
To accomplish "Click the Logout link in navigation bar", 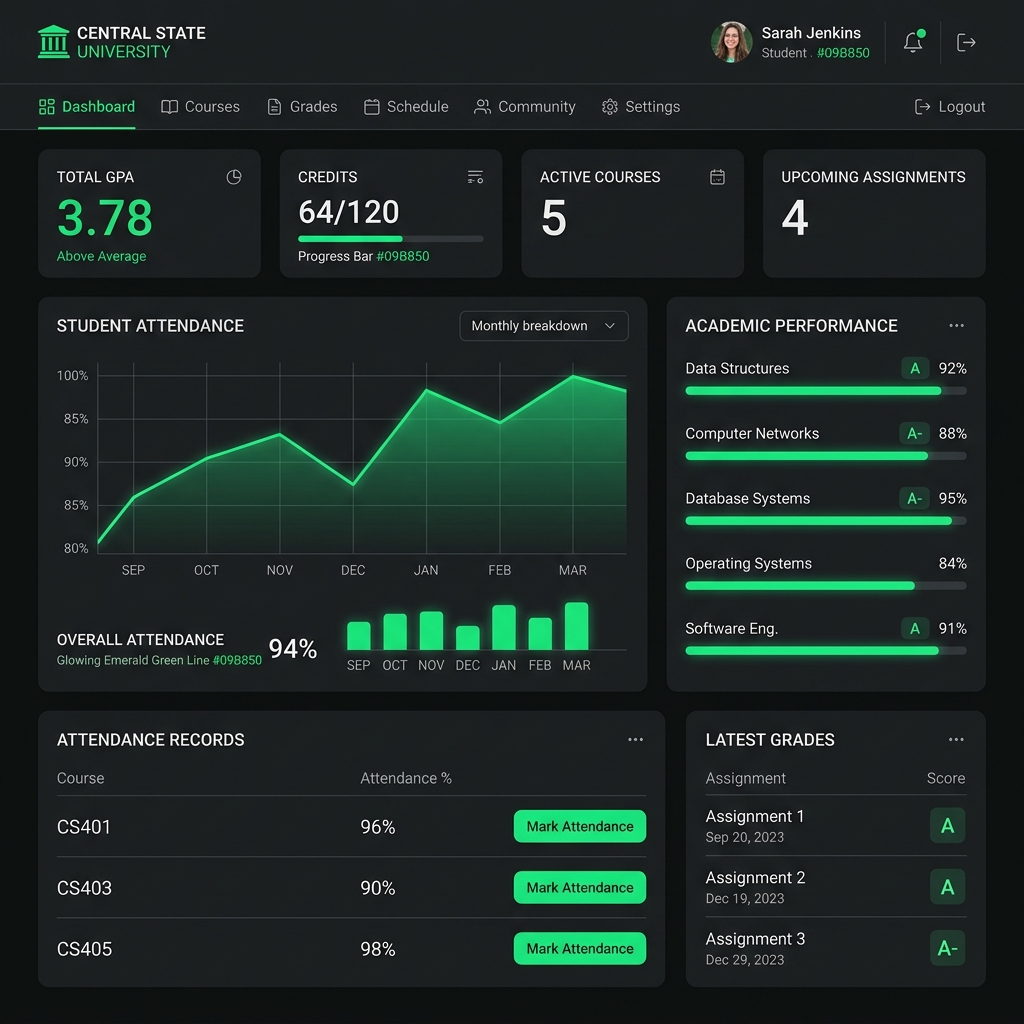I will tap(950, 106).
